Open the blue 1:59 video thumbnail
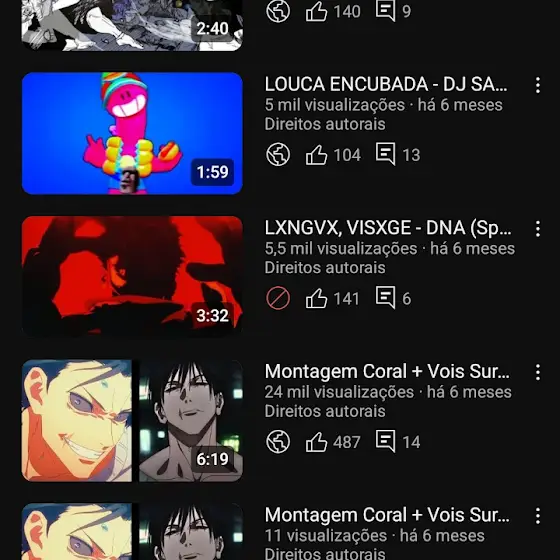 (x=132, y=133)
